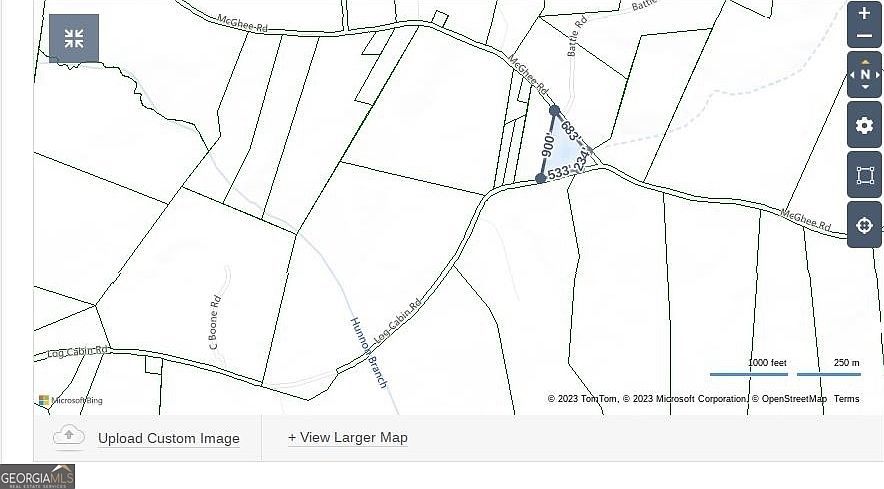884x489 pixels.
Task: Zoom out with the minus button
Action: click(864, 36)
